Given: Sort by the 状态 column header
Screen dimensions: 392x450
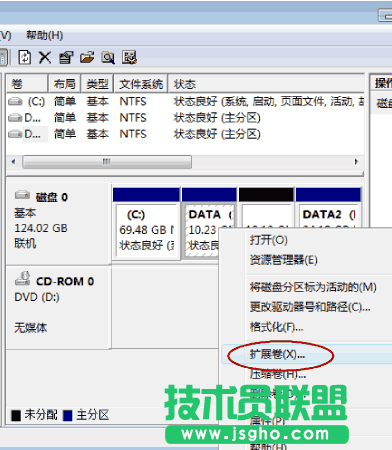Looking at the screenshot, I should [266, 84].
